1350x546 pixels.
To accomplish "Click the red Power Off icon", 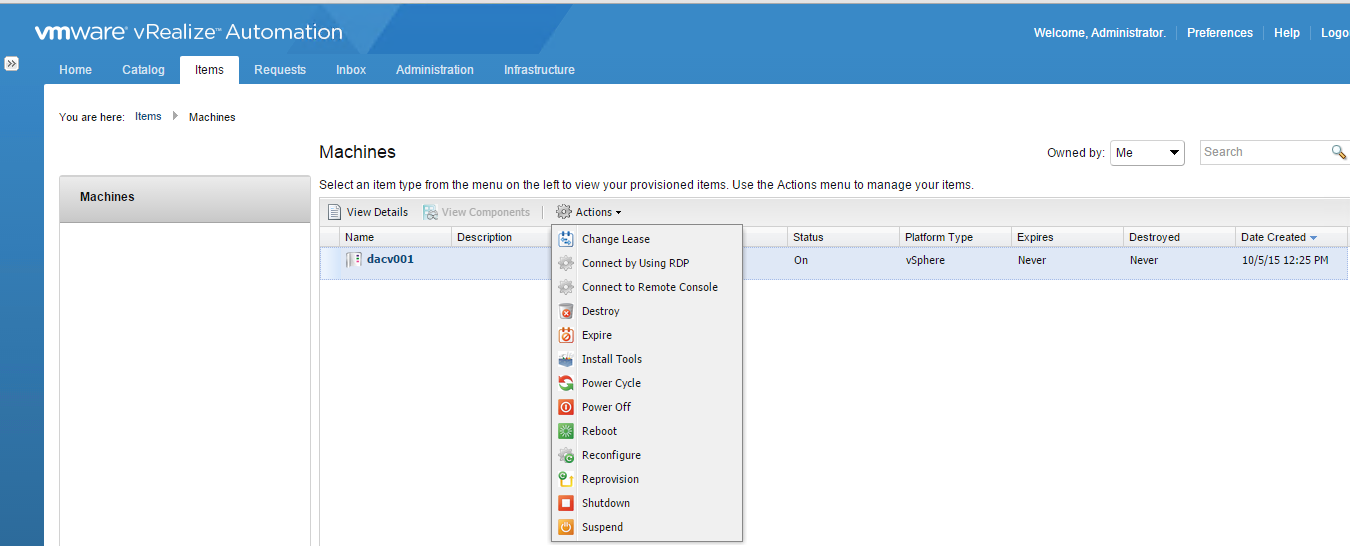I will coord(566,407).
